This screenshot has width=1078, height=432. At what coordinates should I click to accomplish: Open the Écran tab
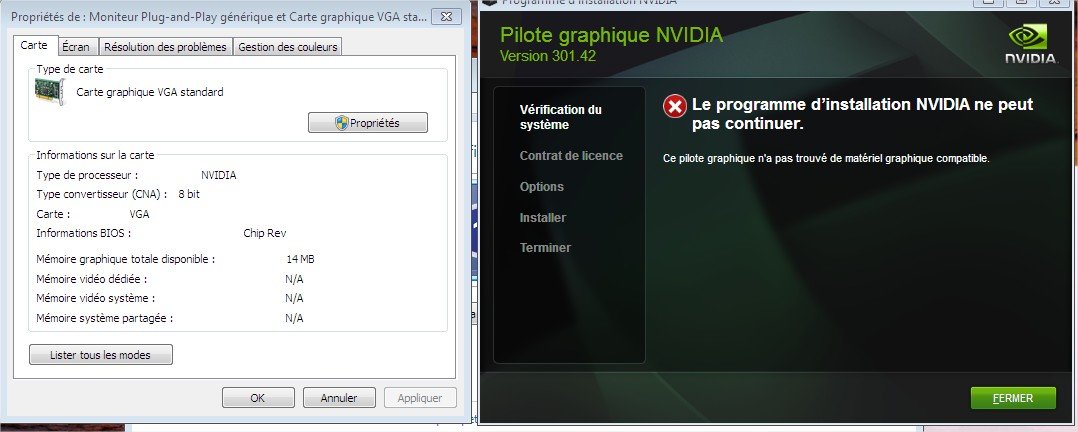click(x=76, y=47)
